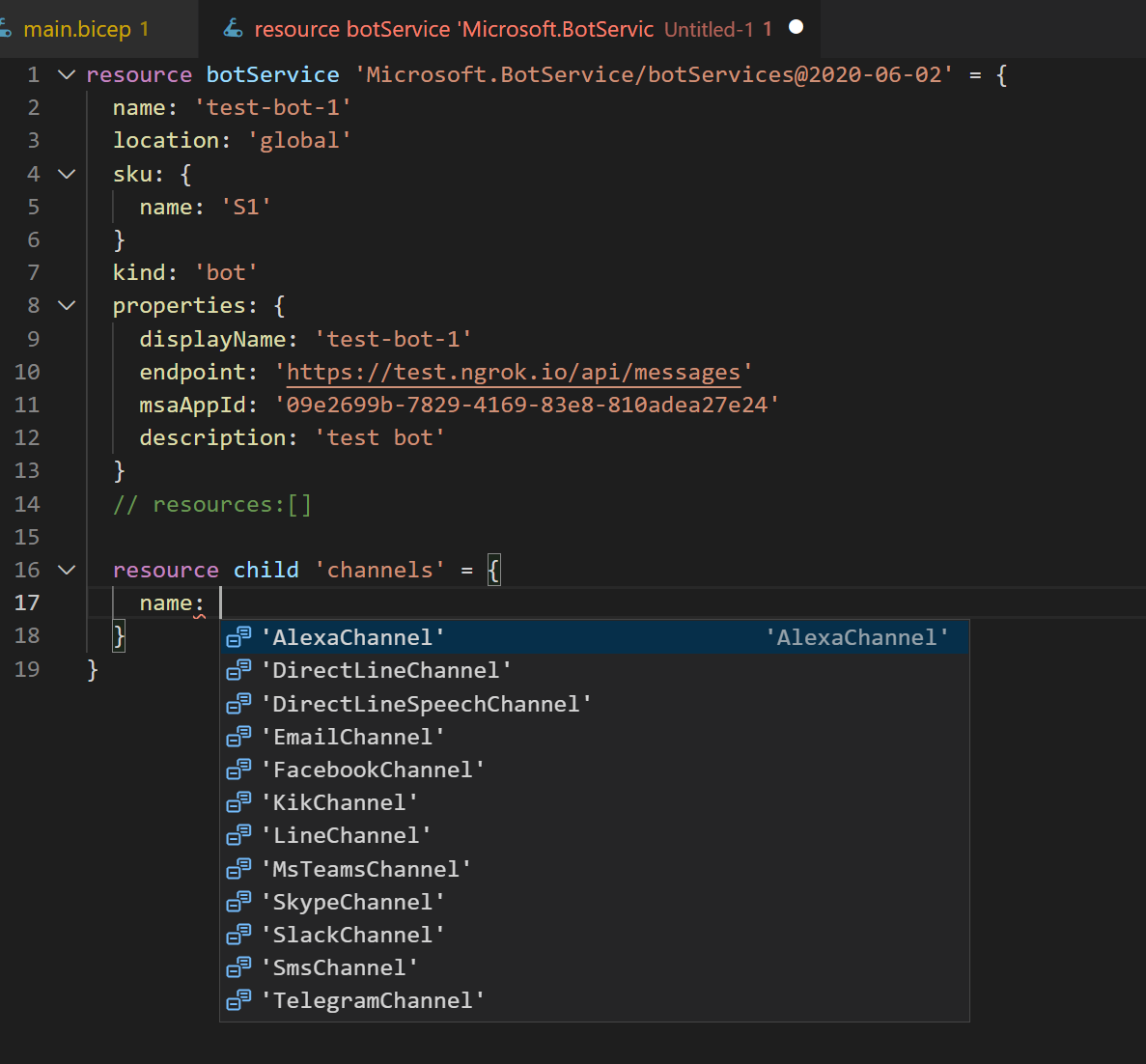Select the 'SmsChannel' suggestion
Screen dimensions: 1146x1064
[x=594, y=967]
